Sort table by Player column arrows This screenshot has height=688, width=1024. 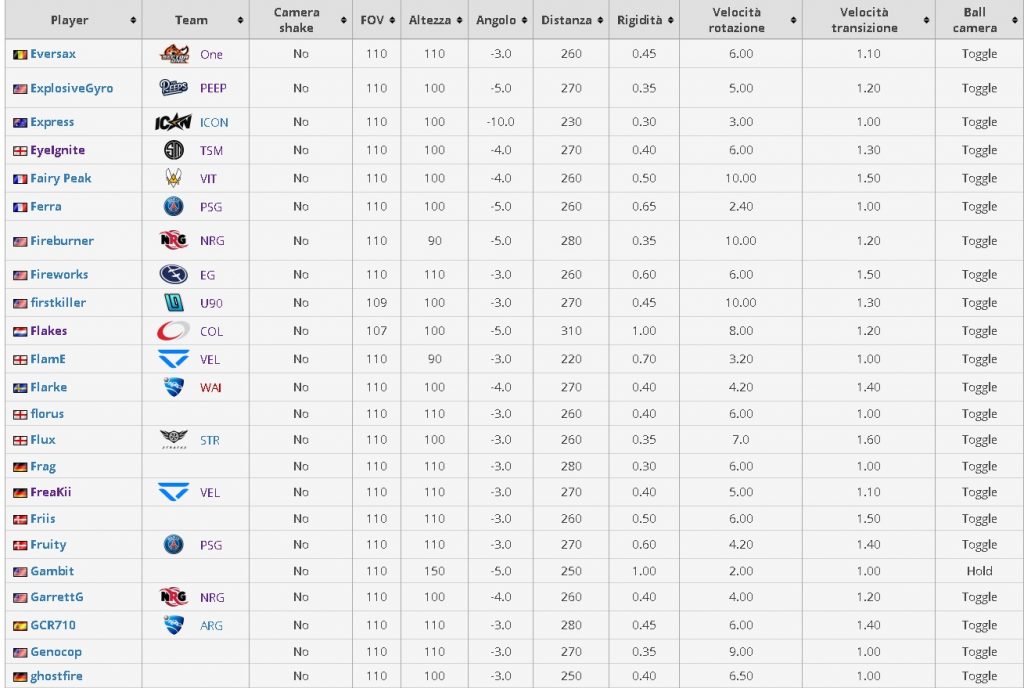[133, 20]
